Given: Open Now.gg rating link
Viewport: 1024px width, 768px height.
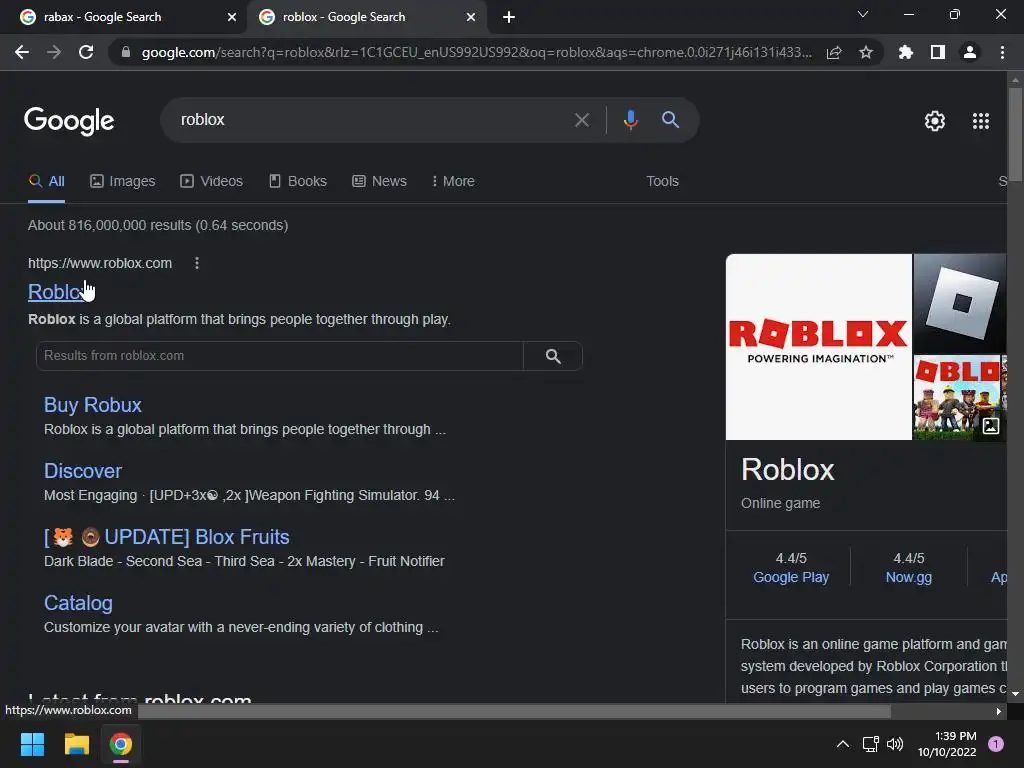Looking at the screenshot, I should tap(908, 577).
